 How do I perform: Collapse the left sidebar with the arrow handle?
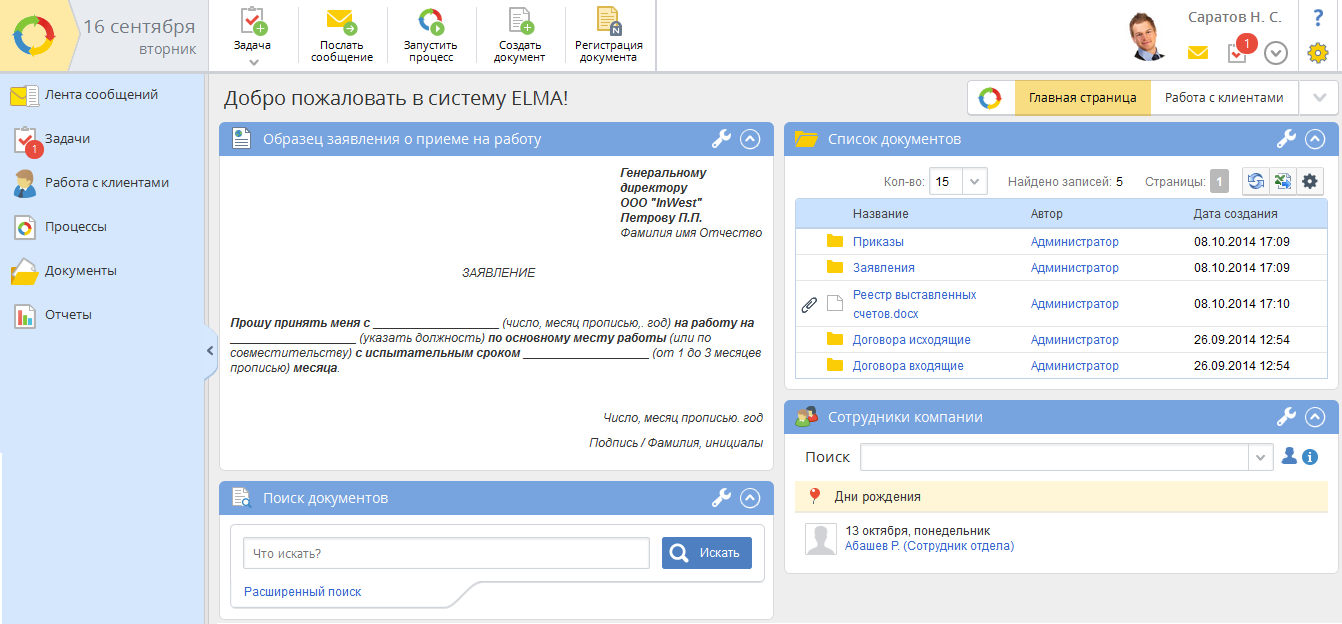tap(210, 350)
